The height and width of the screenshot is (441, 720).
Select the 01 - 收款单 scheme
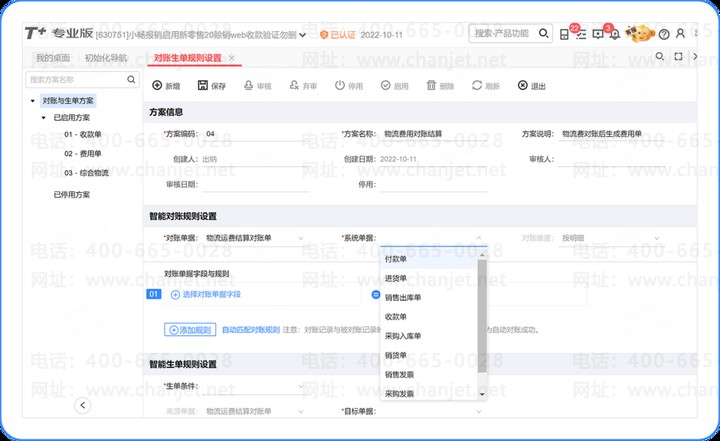click(83, 135)
